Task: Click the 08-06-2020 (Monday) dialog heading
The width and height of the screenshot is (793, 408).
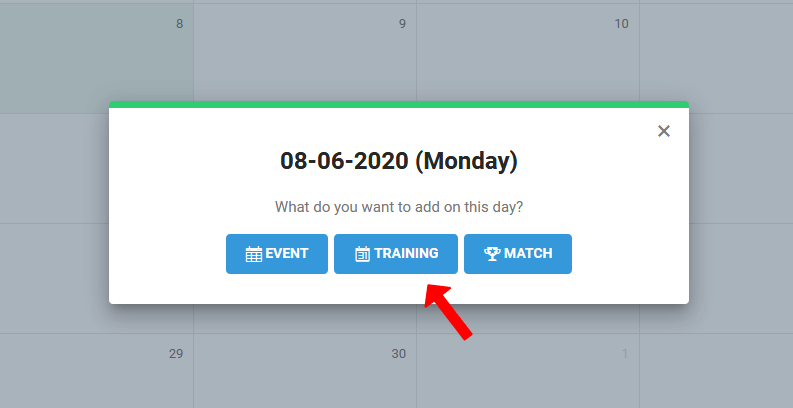Action: coord(398,160)
